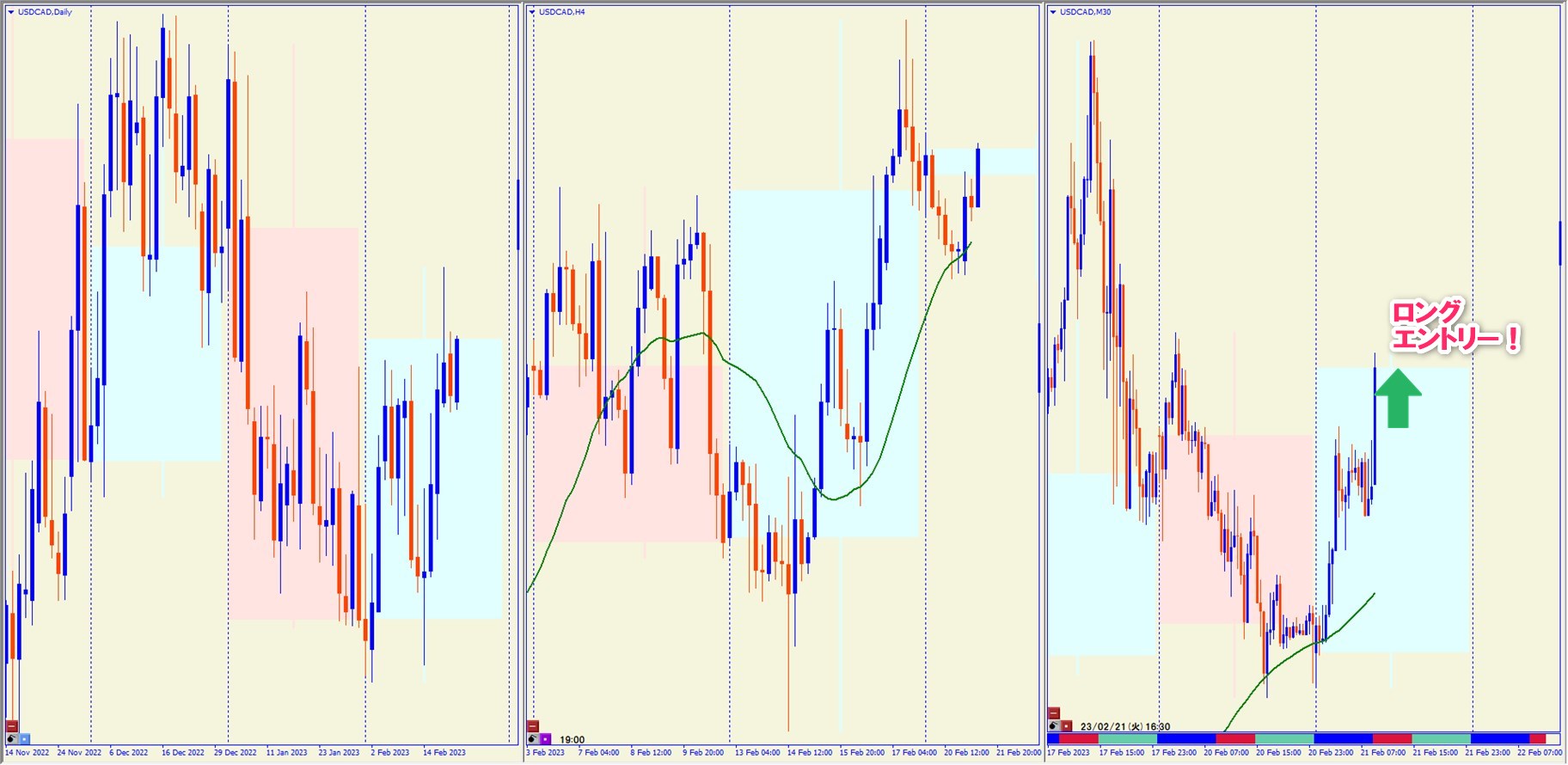Open USDCAD,H4 chart dropdown arrow
This screenshot has width=1568, height=765.
533,12
